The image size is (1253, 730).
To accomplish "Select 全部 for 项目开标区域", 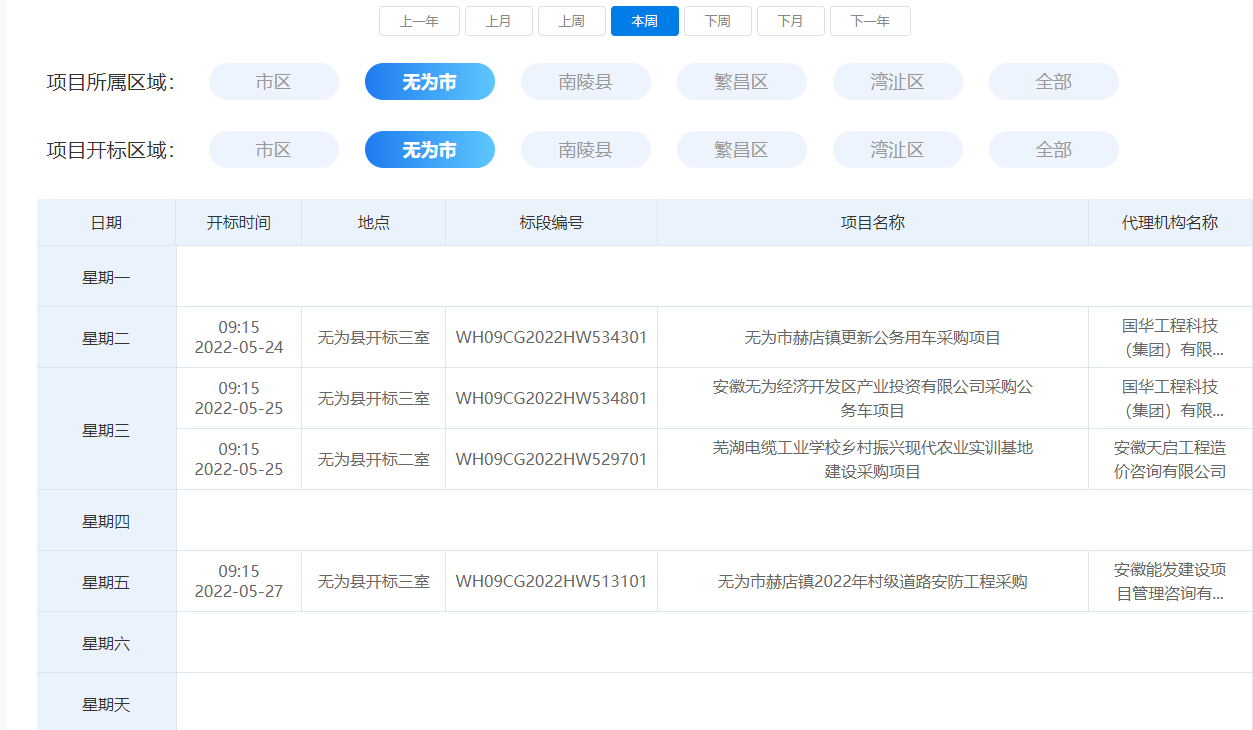I will (x=1053, y=150).
